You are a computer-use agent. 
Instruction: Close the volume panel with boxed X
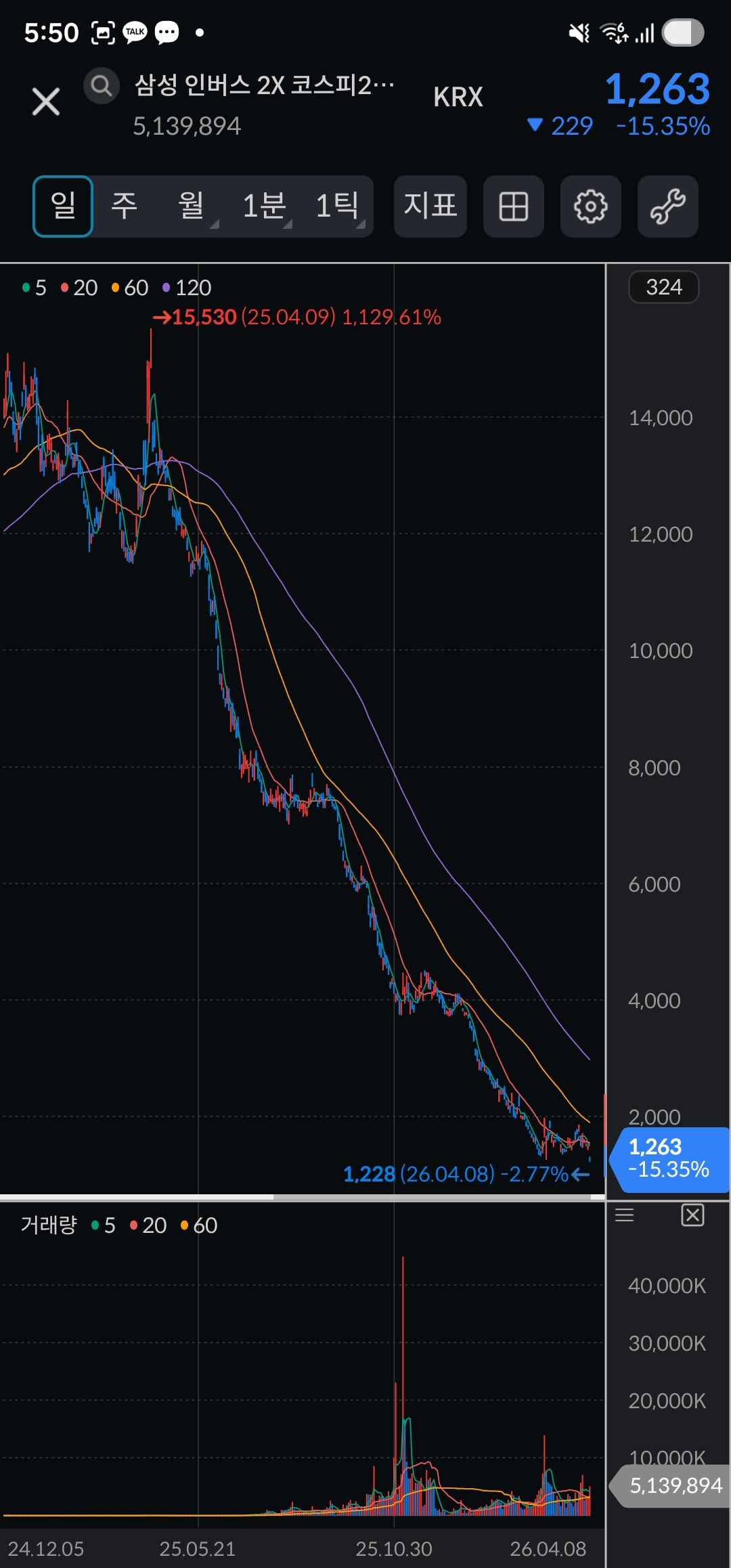coord(692,1215)
